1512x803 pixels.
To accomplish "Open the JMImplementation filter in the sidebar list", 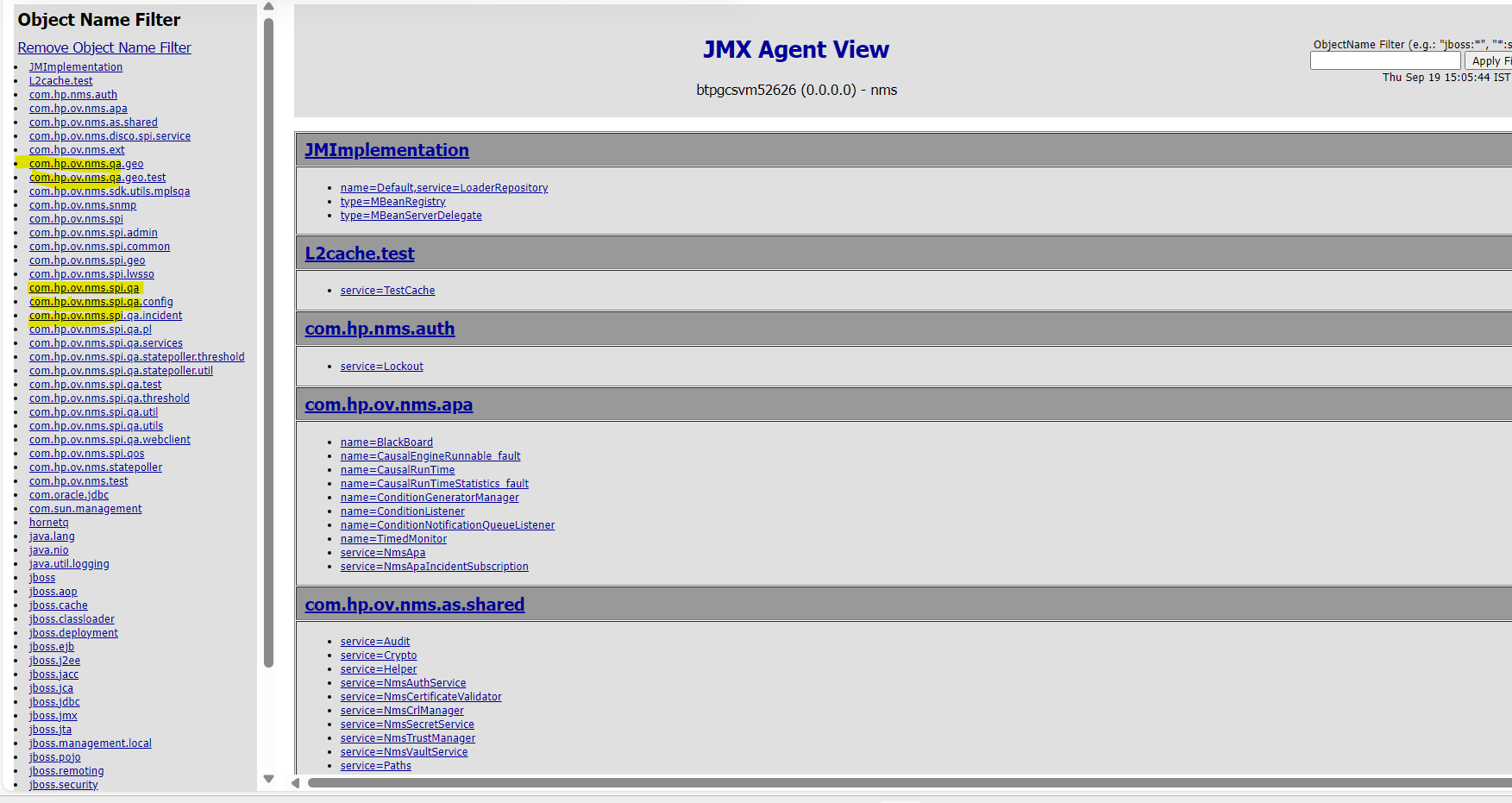I will 76,67.
